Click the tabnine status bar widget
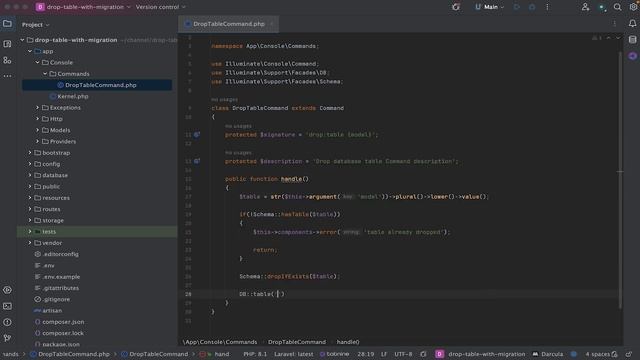Viewport: 640px width, 360px height. (x=334, y=354)
